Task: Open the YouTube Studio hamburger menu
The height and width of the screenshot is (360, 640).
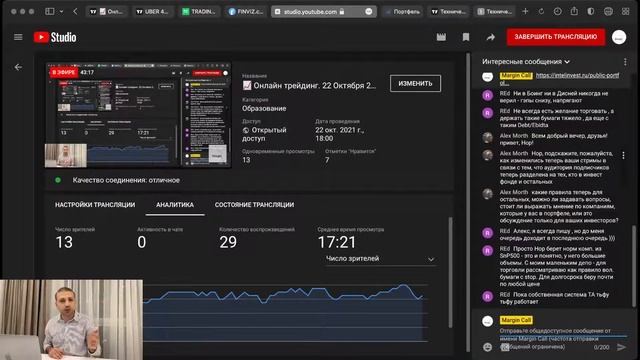Action: (x=18, y=37)
